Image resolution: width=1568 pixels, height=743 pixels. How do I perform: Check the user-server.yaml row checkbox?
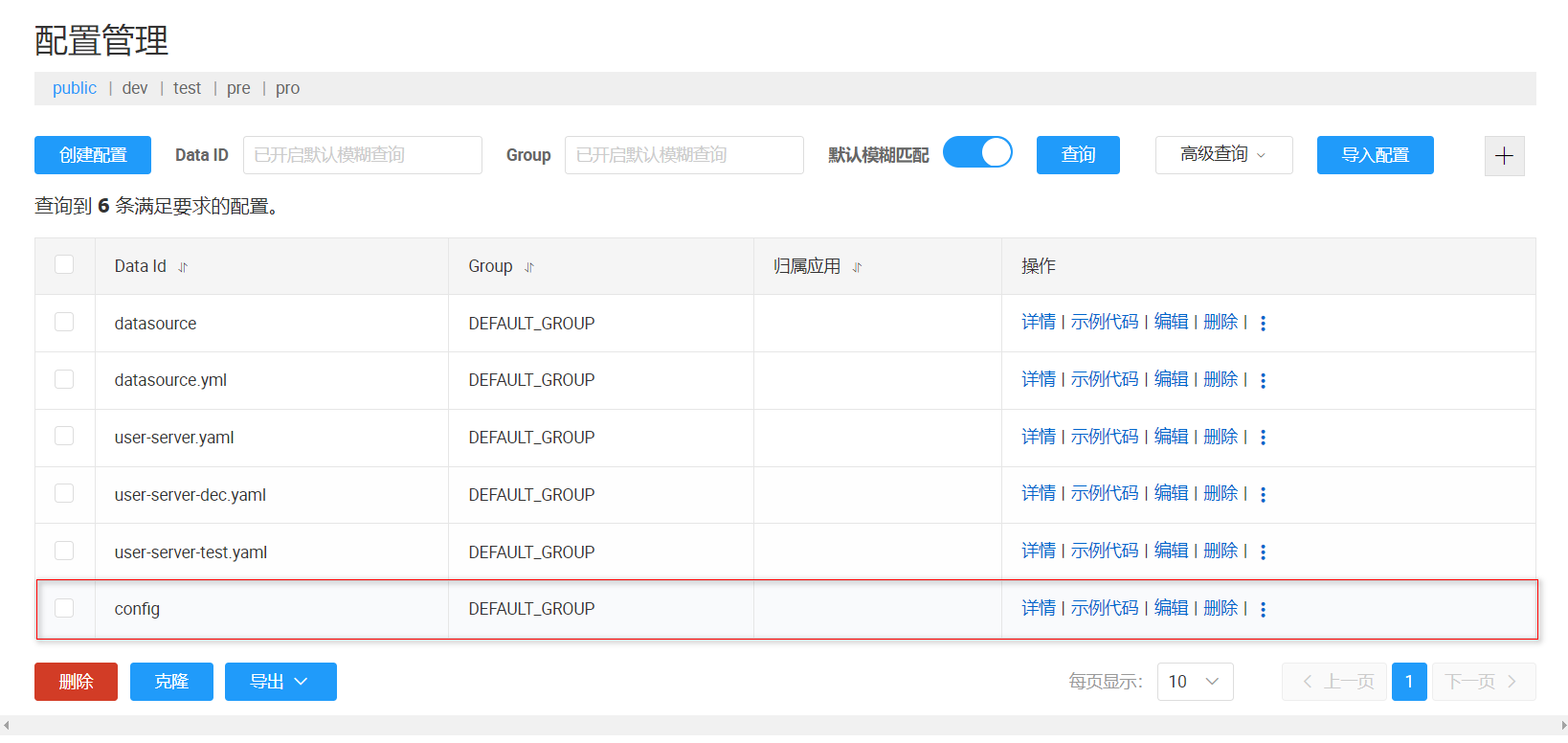coord(64,436)
